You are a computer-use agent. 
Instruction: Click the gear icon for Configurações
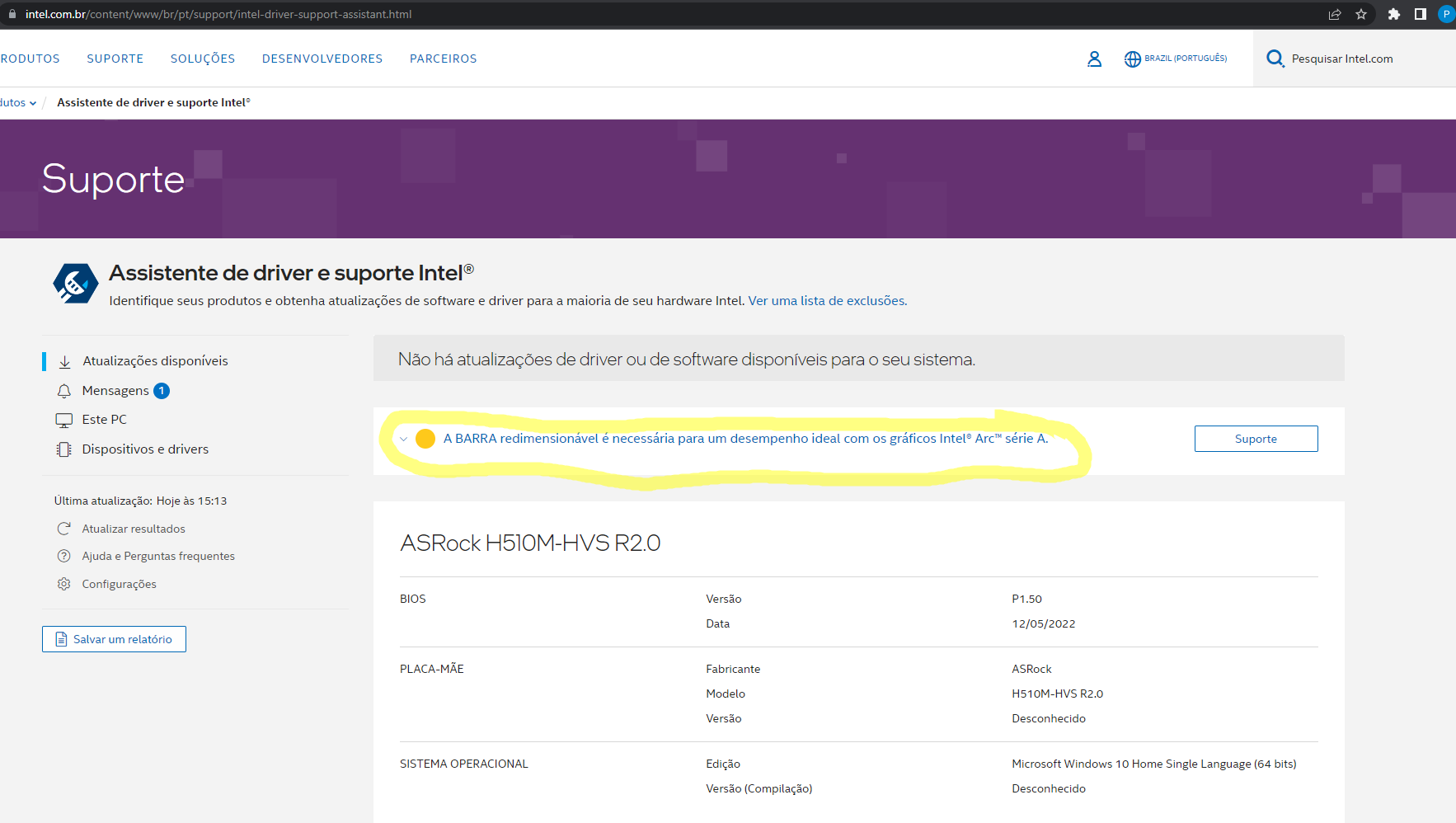[x=63, y=584]
